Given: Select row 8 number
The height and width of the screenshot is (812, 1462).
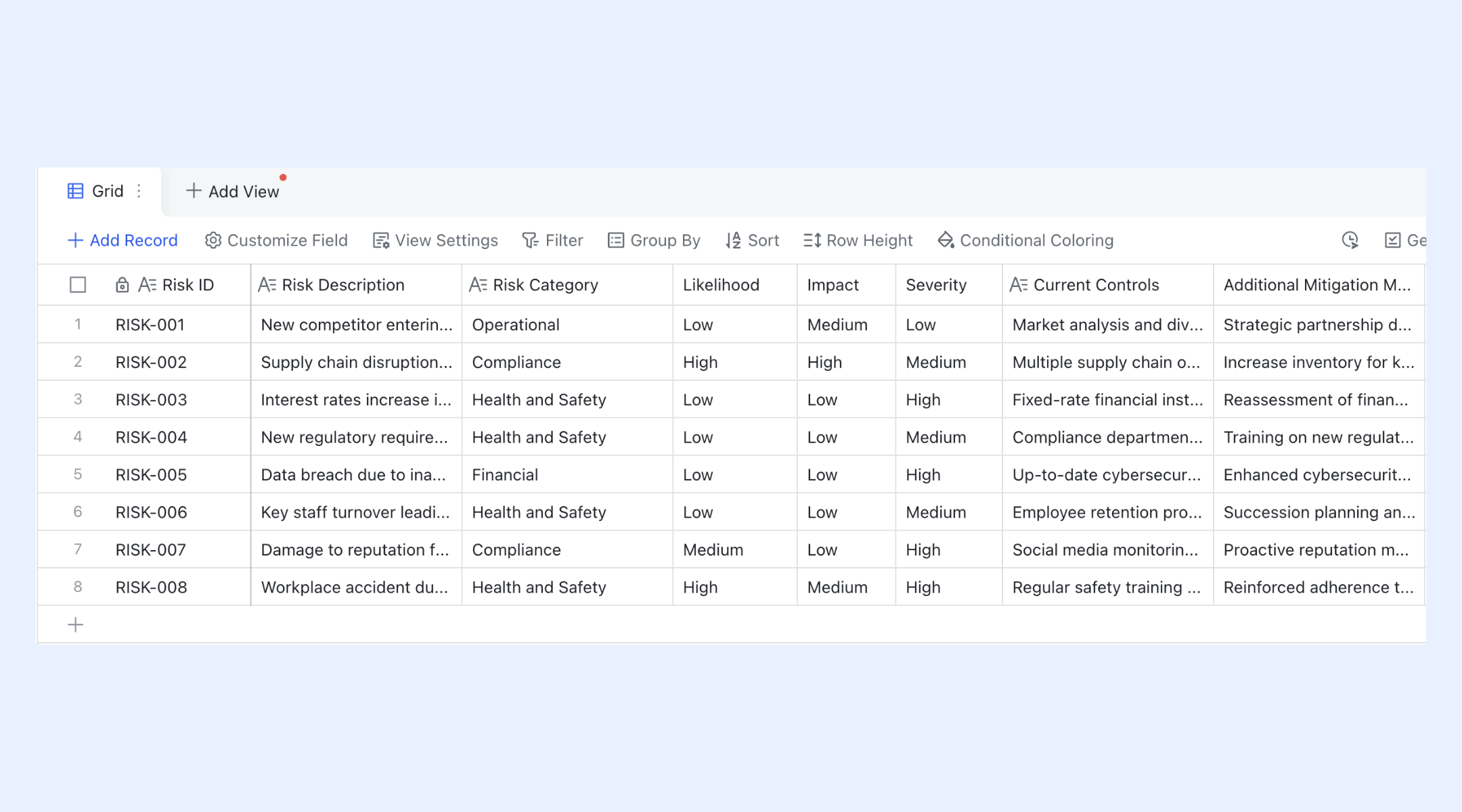Looking at the screenshot, I should click(x=78, y=587).
